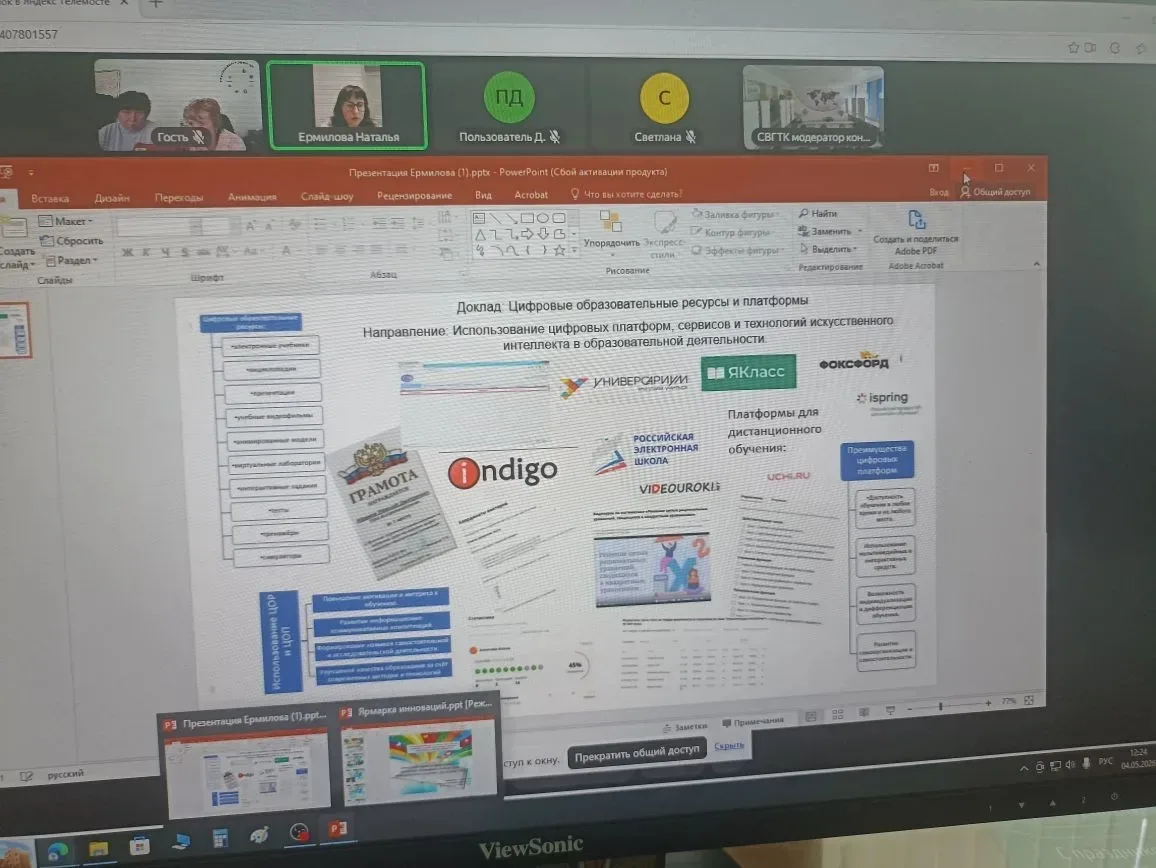Open the Выделить select dropdown
The width and height of the screenshot is (1156, 868).
(x=829, y=249)
